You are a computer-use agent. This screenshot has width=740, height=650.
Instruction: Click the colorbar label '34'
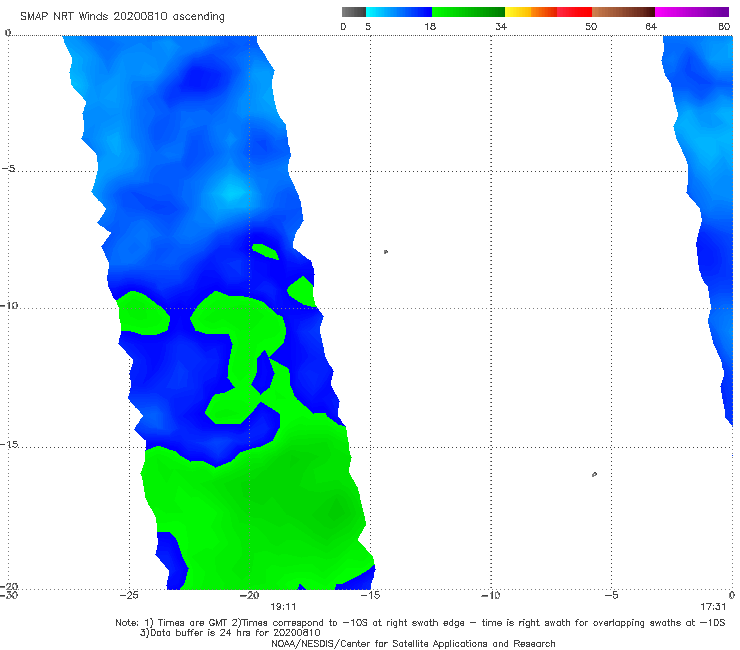tap(501, 27)
